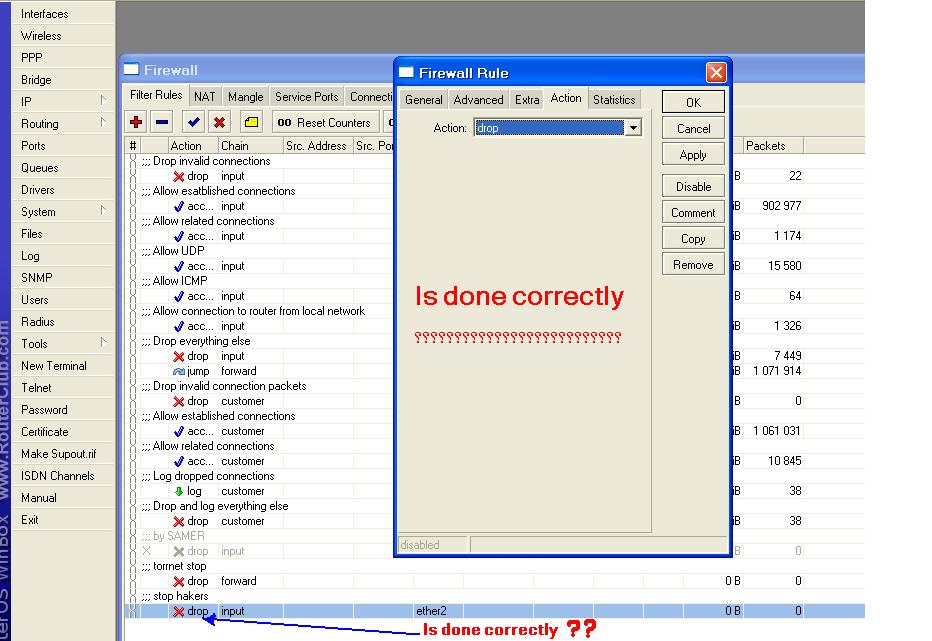This screenshot has width=932, height=641.
Task: Enable rule with blue checkmark icon
Action: [193, 122]
